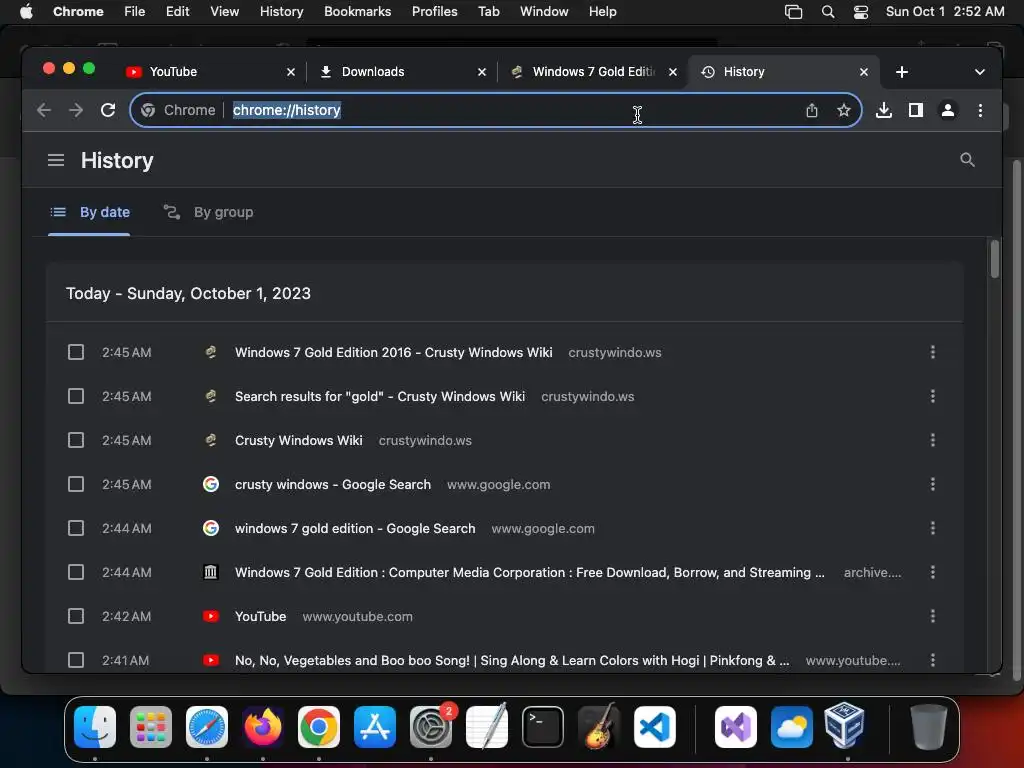Open the Profiles menu in menu bar
This screenshot has width=1024, height=768.
point(434,12)
